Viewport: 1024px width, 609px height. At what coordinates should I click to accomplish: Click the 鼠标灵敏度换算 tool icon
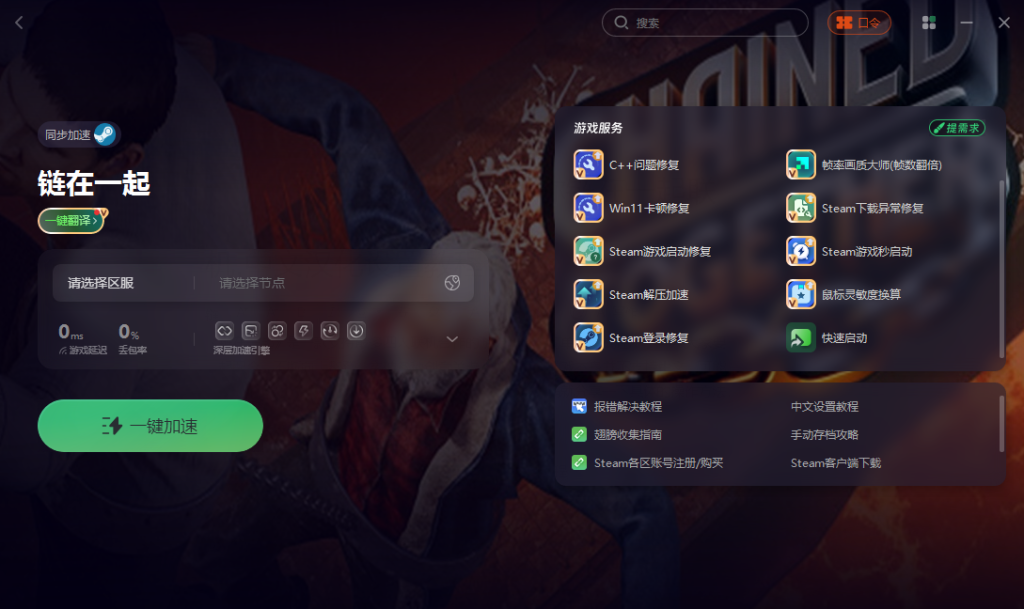coord(800,294)
